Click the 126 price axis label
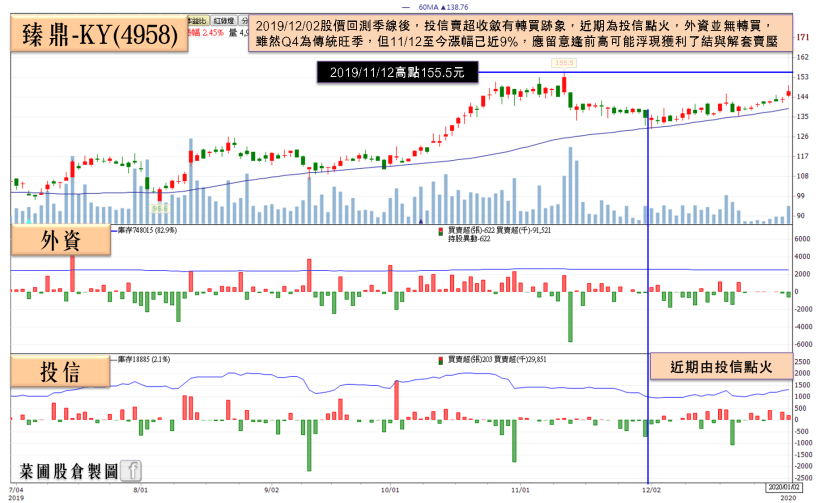 [803, 136]
